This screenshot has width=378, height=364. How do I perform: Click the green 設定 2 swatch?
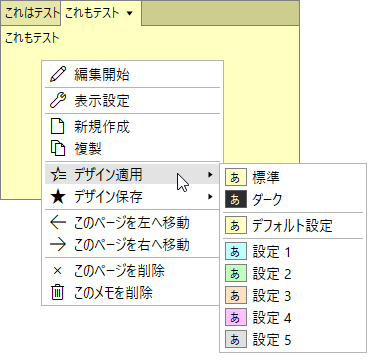tap(236, 273)
